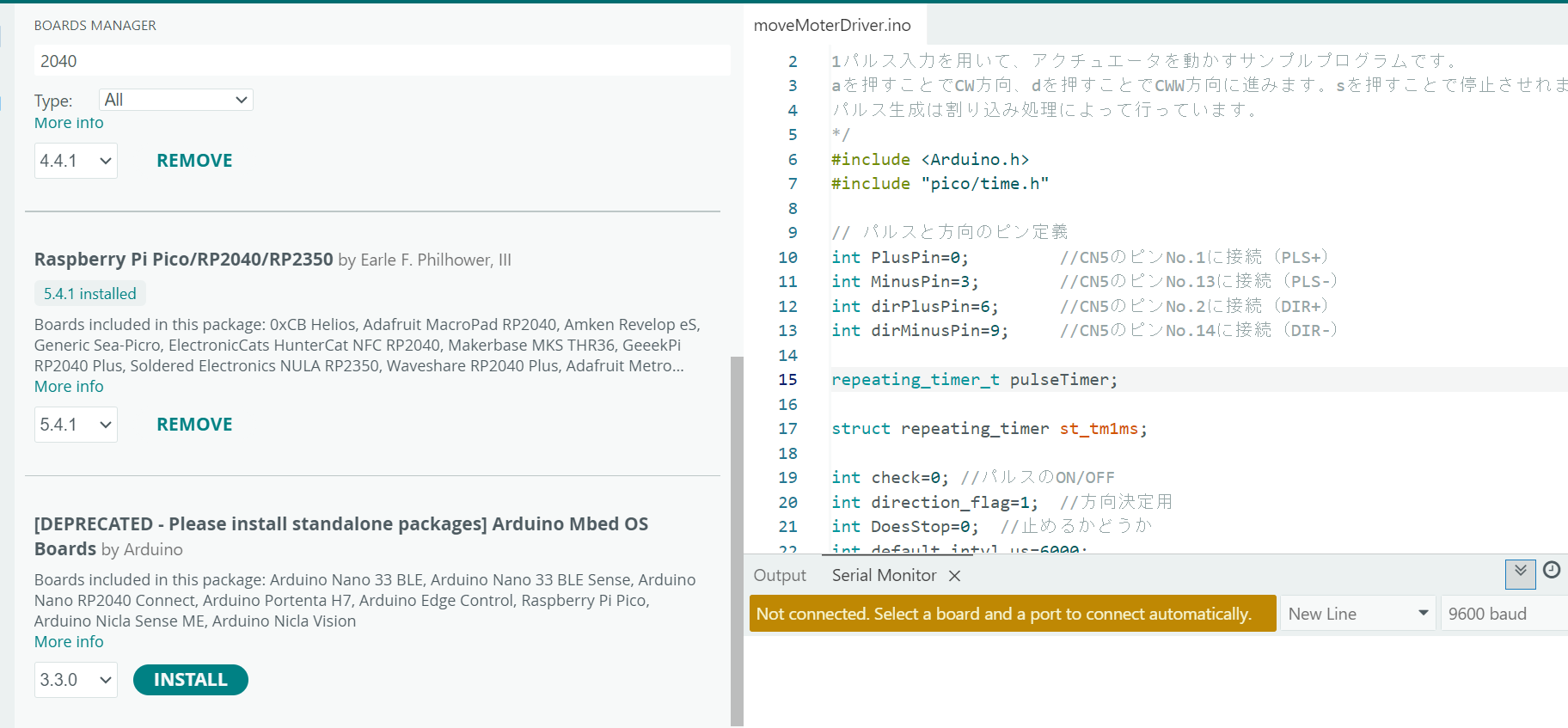Toggle autoscroll in Serial Monitor

tap(1520, 573)
